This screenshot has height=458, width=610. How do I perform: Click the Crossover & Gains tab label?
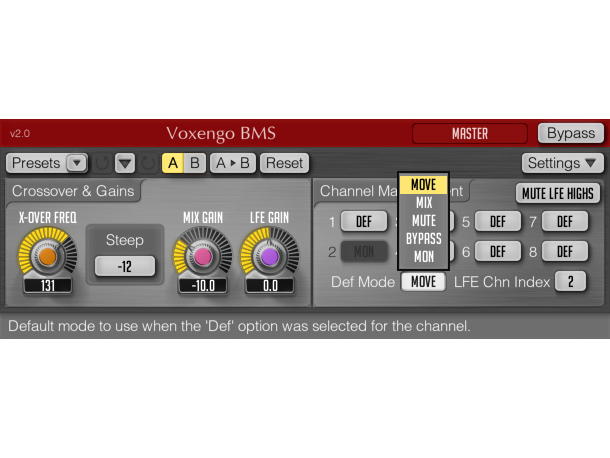(73, 191)
